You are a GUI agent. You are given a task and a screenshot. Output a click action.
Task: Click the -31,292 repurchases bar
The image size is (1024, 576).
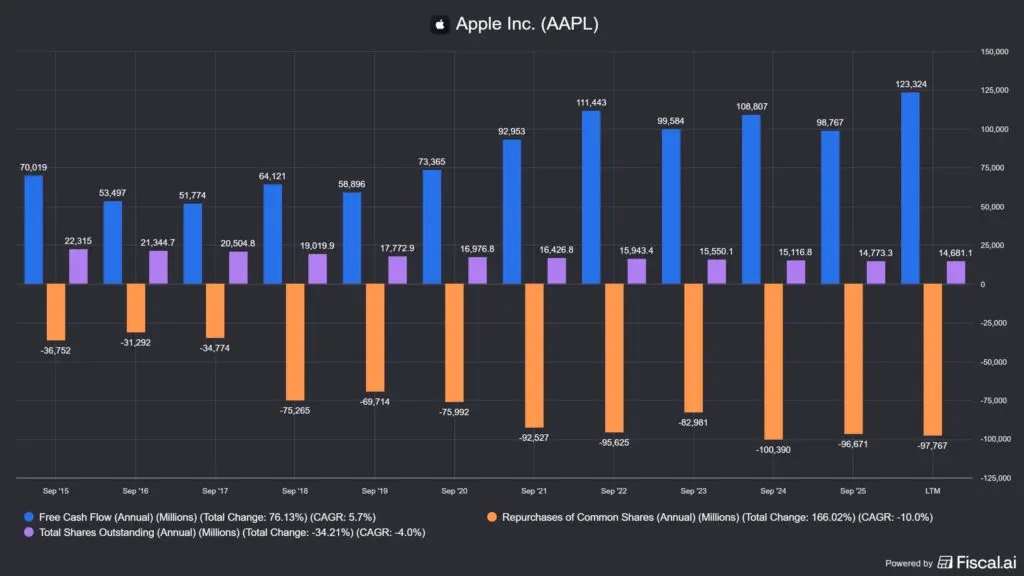tap(136, 308)
